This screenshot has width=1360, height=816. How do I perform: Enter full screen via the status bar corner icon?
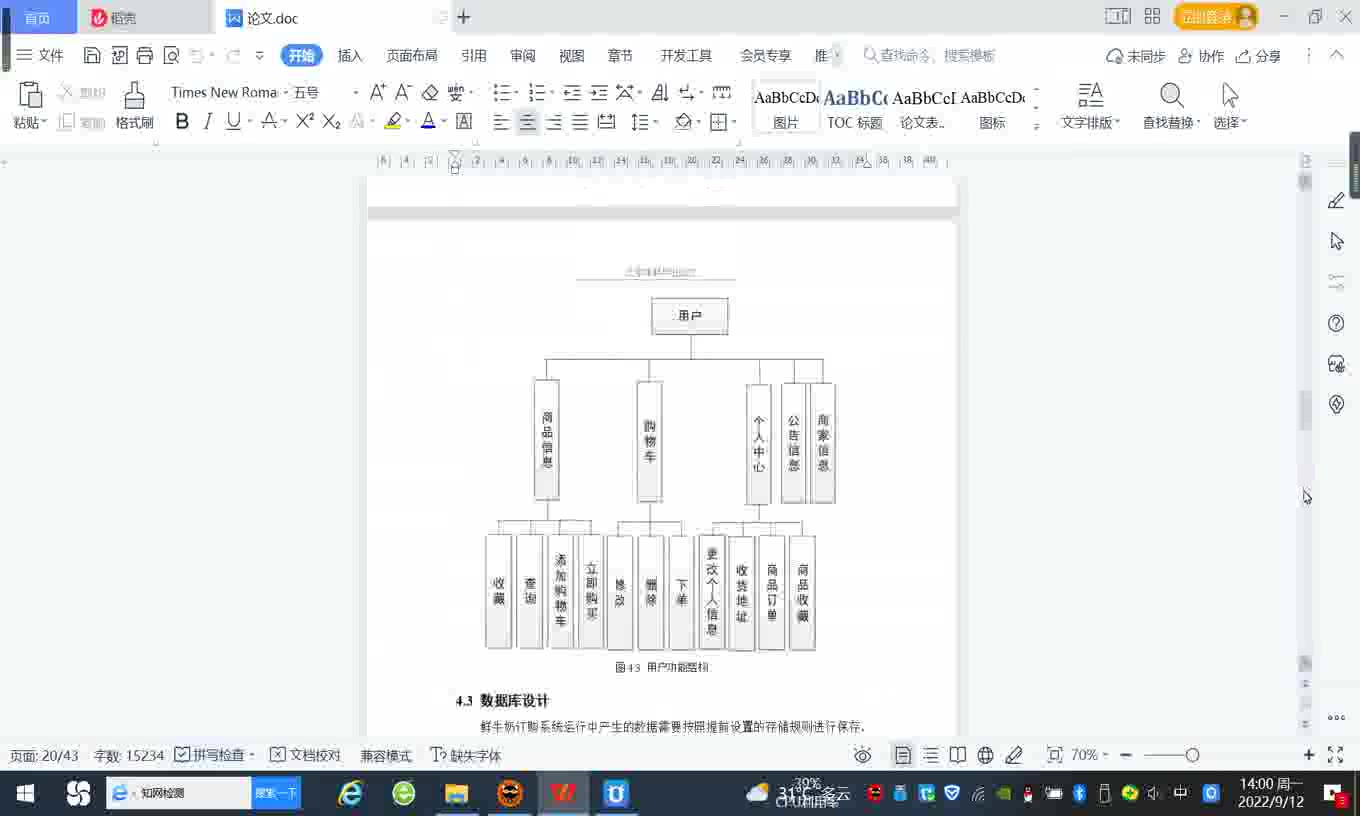[1335, 755]
